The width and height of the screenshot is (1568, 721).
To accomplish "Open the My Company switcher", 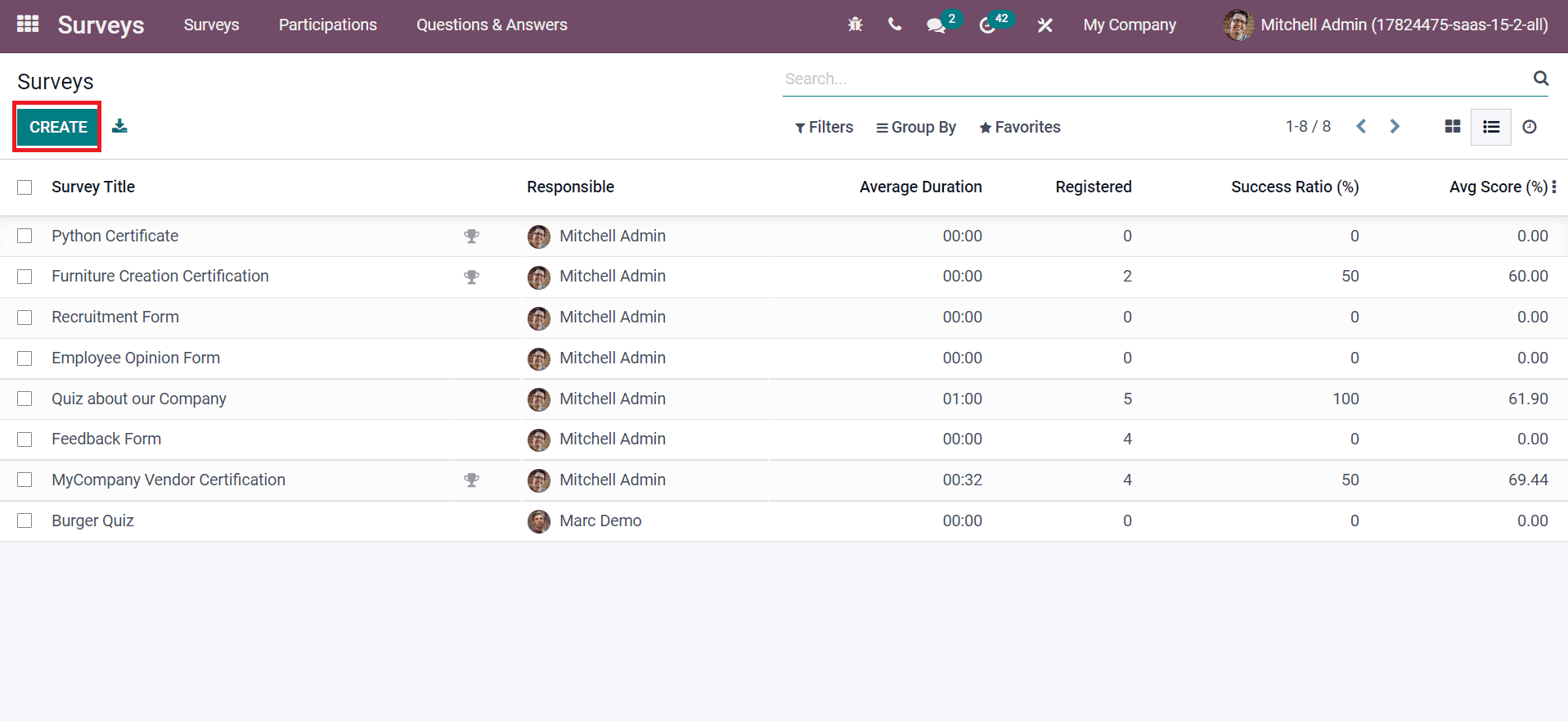I will (x=1130, y=25).
